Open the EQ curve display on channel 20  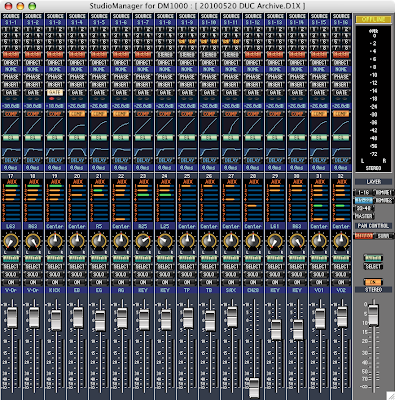click(77, 149)
